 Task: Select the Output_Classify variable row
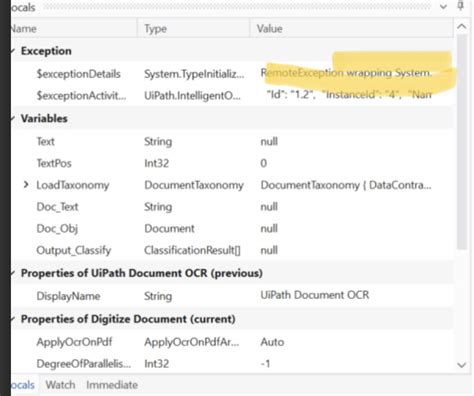point(233,250)
